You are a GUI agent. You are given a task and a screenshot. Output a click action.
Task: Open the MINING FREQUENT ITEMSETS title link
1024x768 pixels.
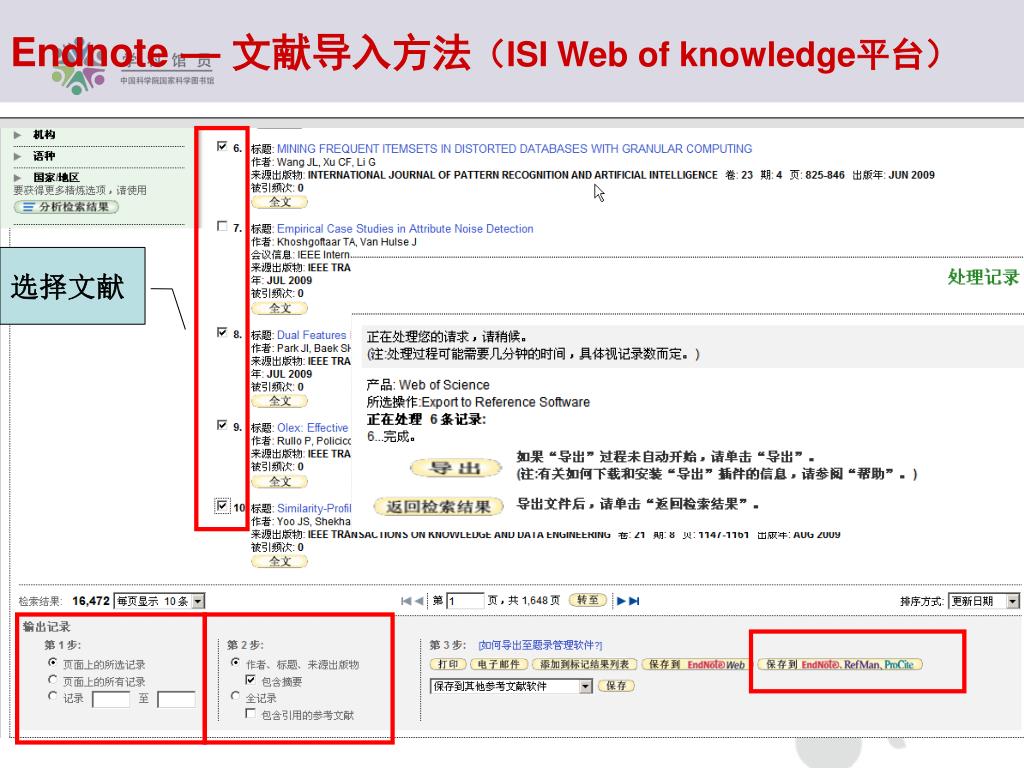[515, 149]
